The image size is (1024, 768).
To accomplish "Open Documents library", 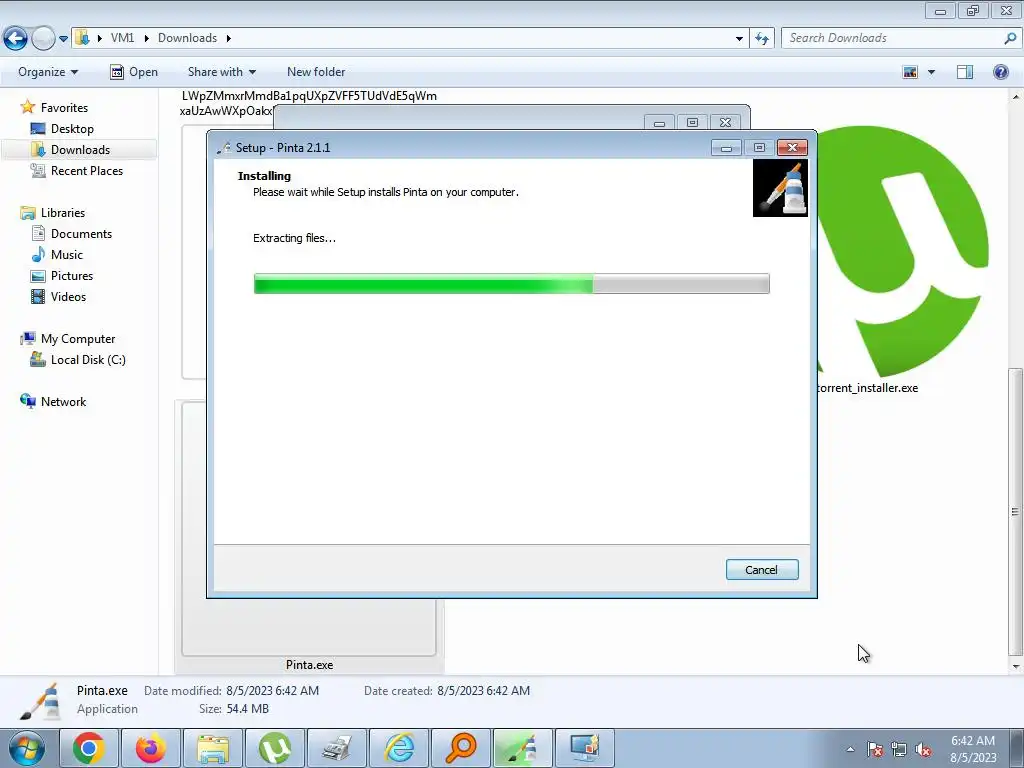I will (81, 234).
